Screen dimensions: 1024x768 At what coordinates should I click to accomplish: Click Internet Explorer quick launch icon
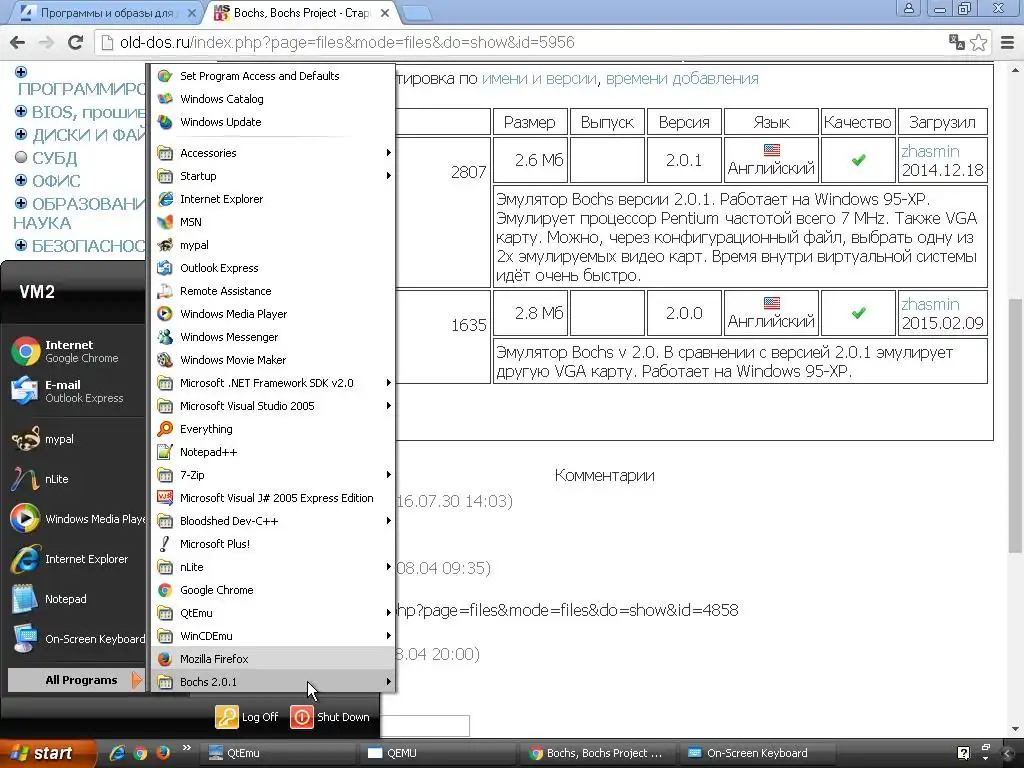(x=118, y=753)
